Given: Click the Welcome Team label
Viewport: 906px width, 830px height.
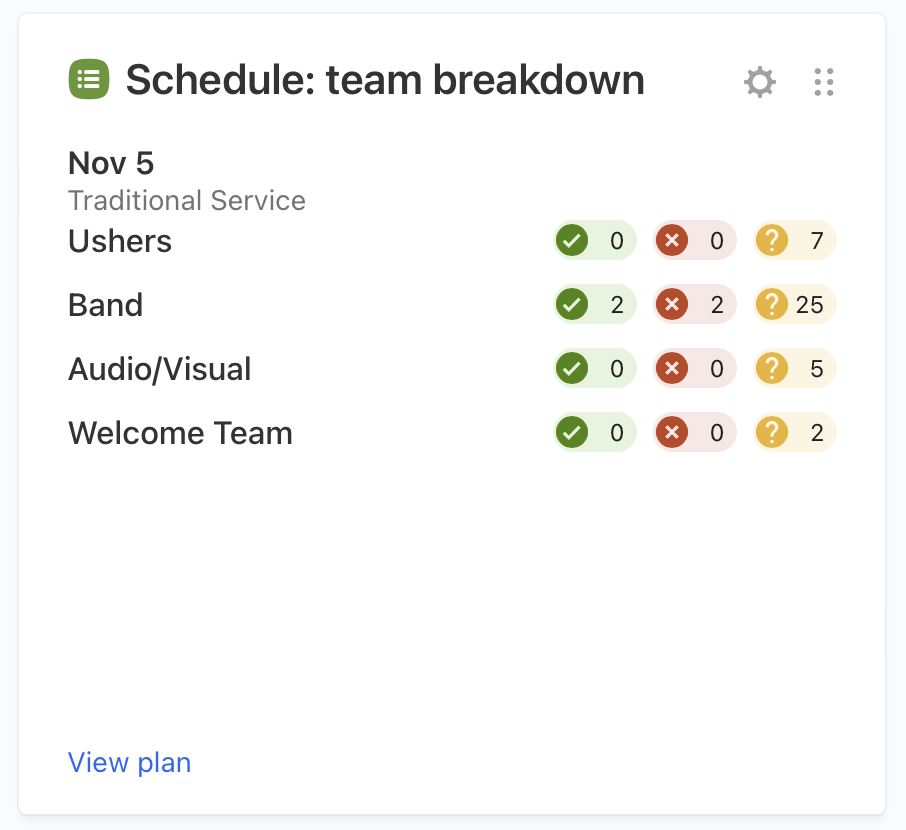Looking at the screenshot, I should click(180, 433).
